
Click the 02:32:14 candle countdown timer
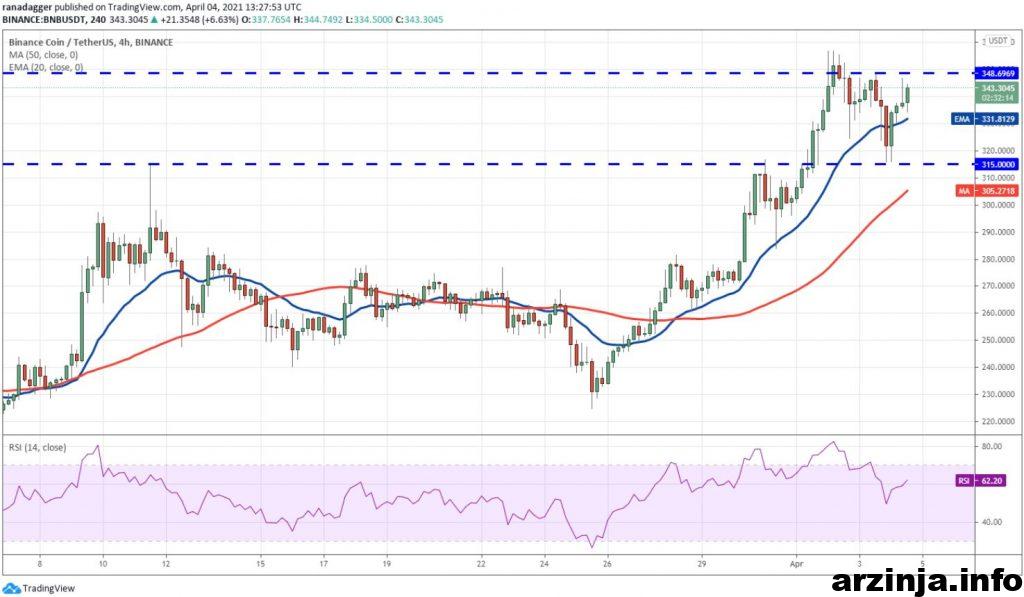(x=998, y=98)
